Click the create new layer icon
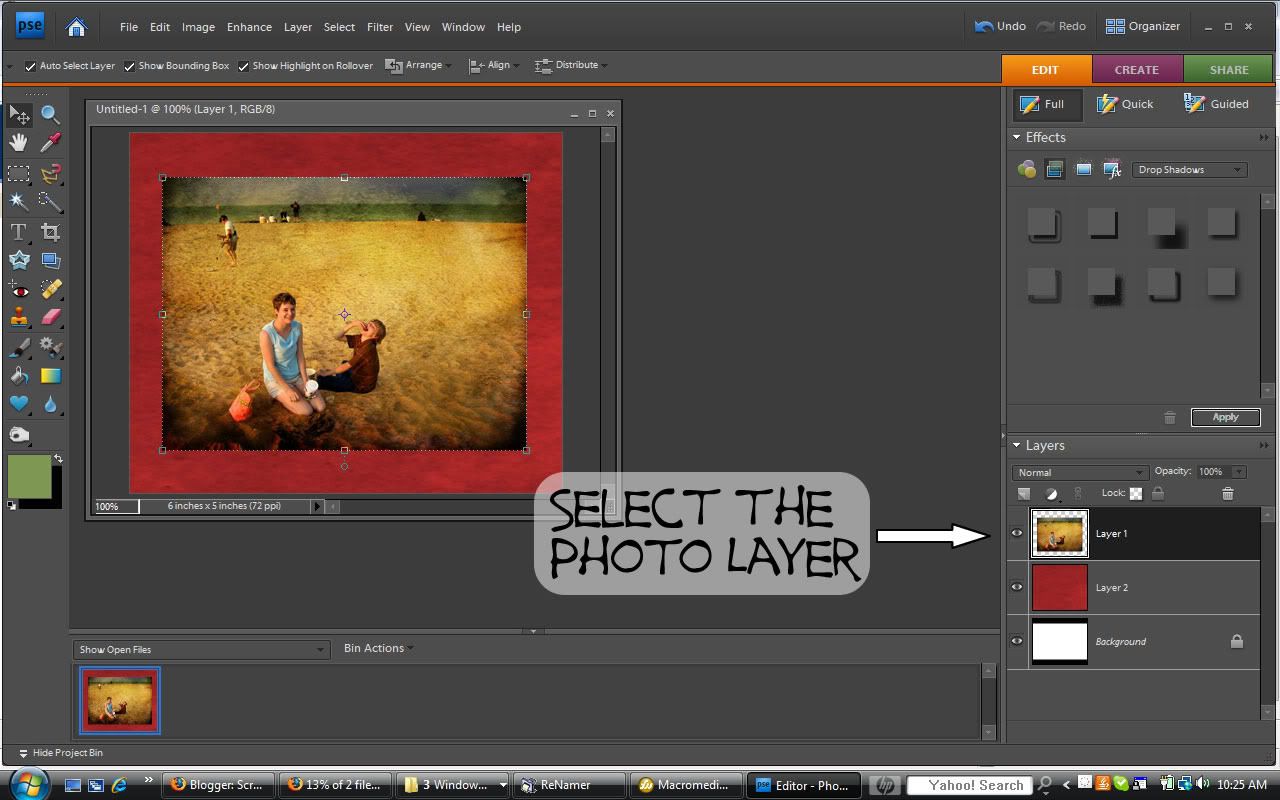Viewport: 1280px width, 800px height. click(x=1024, y=494)
